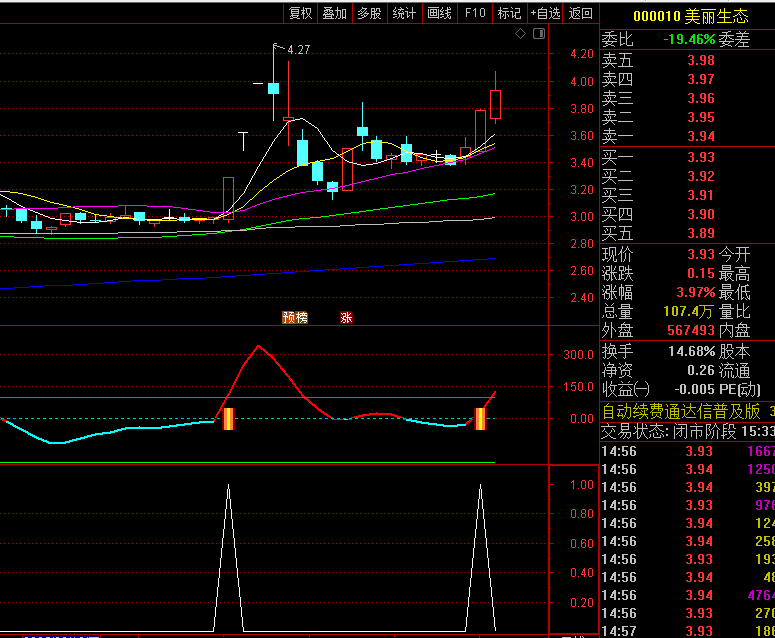Click first white spike in bottom panel
This screenshot has width=775, height=638.
[228, 557]
